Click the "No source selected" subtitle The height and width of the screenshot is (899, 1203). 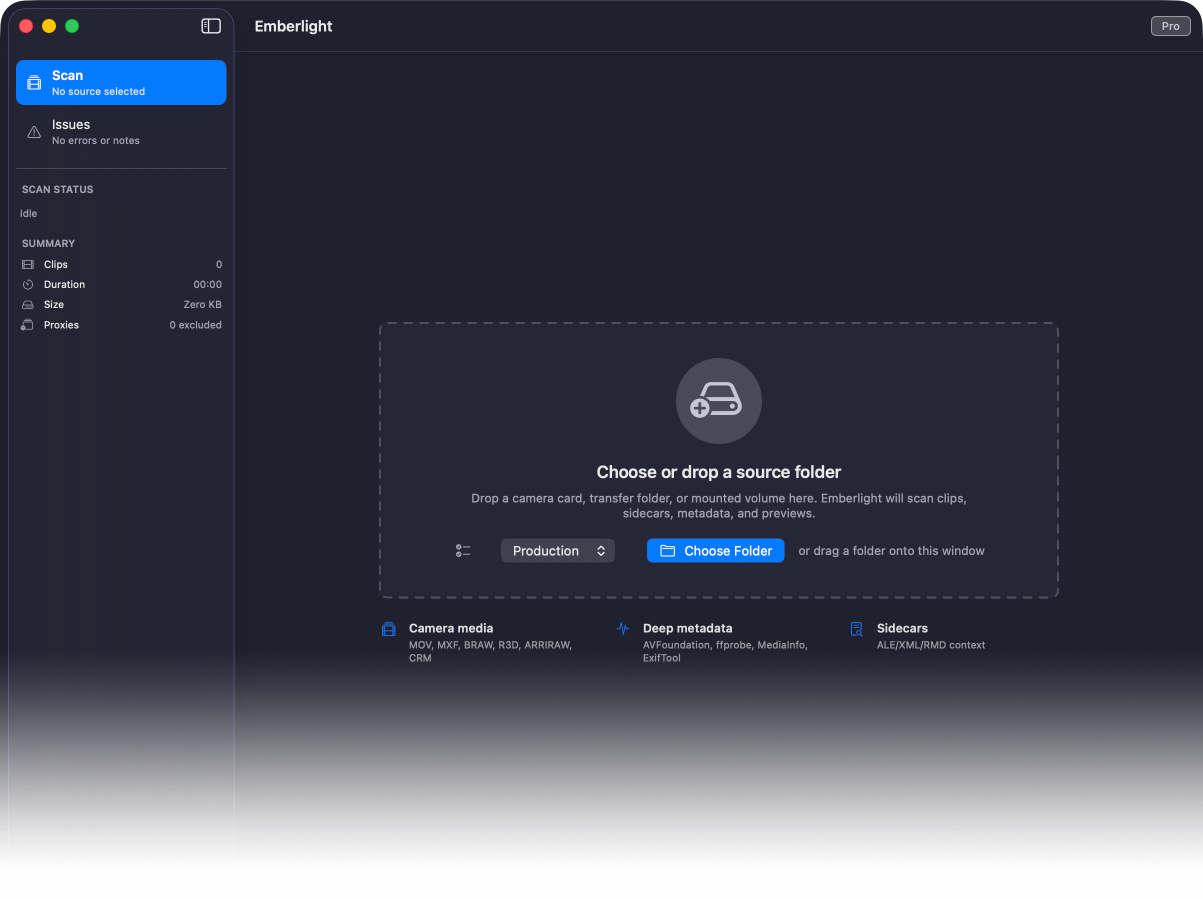point(99,92)
